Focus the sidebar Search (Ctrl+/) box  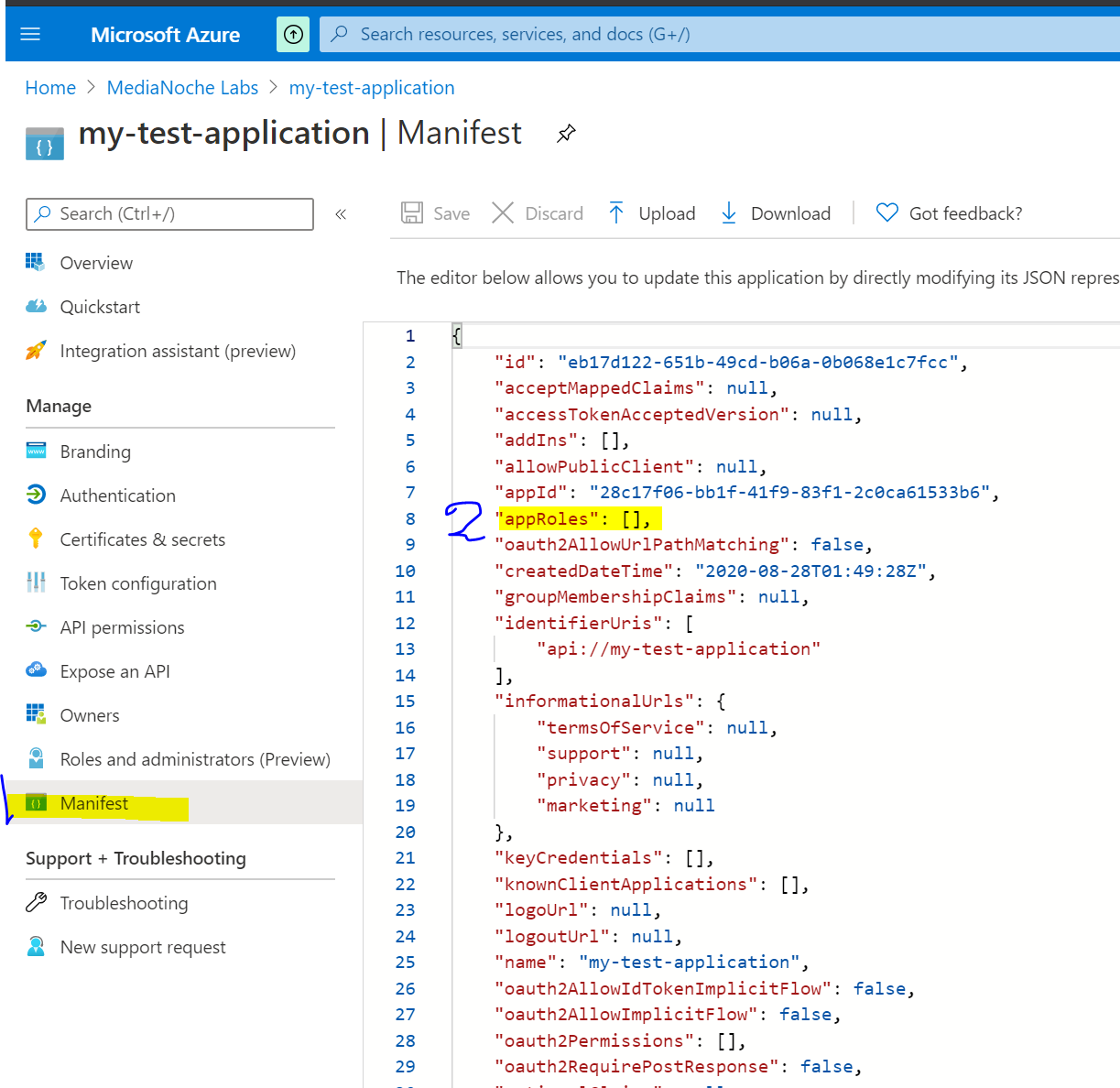point(170,214)
